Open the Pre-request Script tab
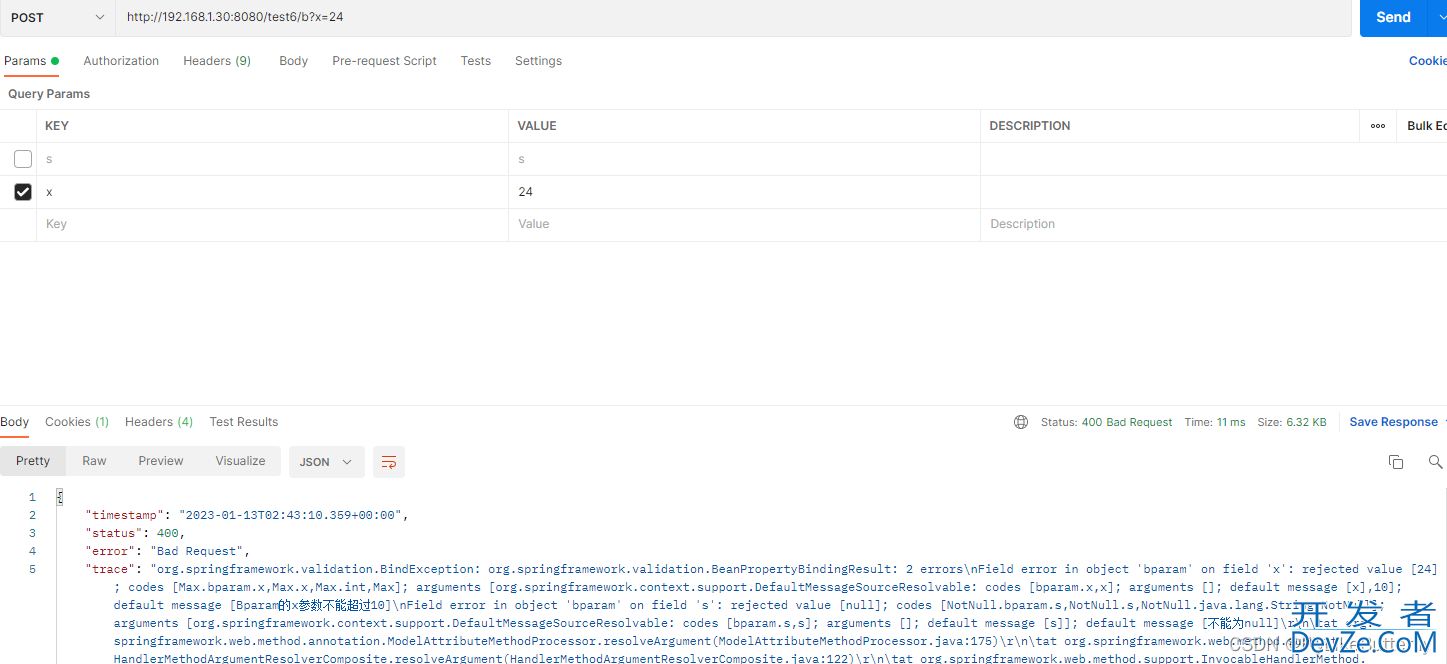 pos(384,61)
